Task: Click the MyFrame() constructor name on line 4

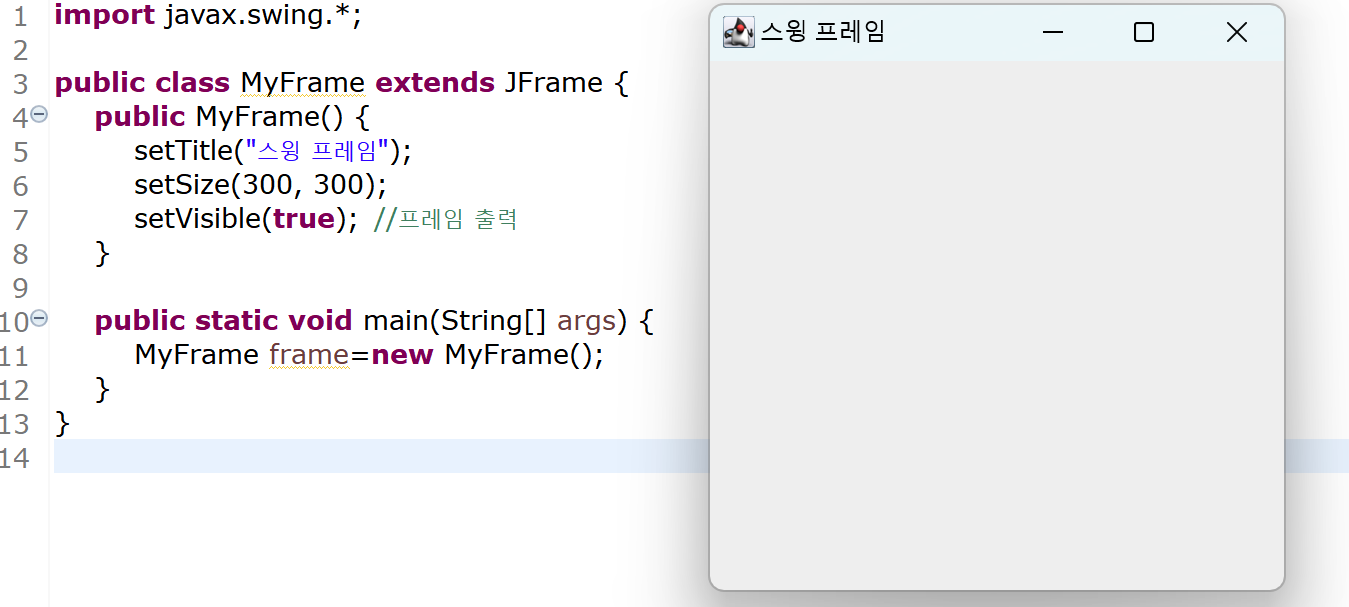Action: [x=270, y=117]
